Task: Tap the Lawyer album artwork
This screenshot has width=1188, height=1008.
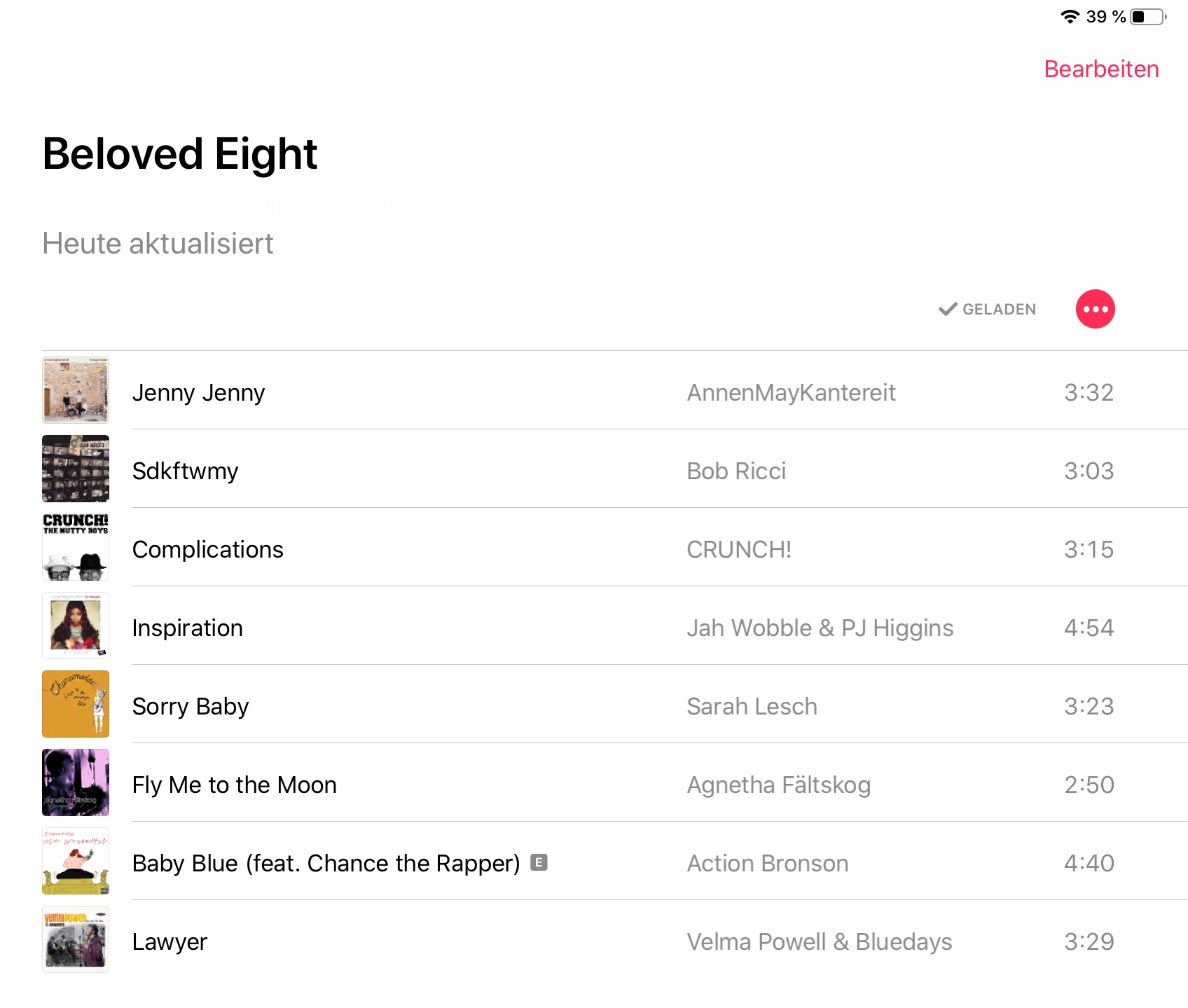Action: pos(76,939)
